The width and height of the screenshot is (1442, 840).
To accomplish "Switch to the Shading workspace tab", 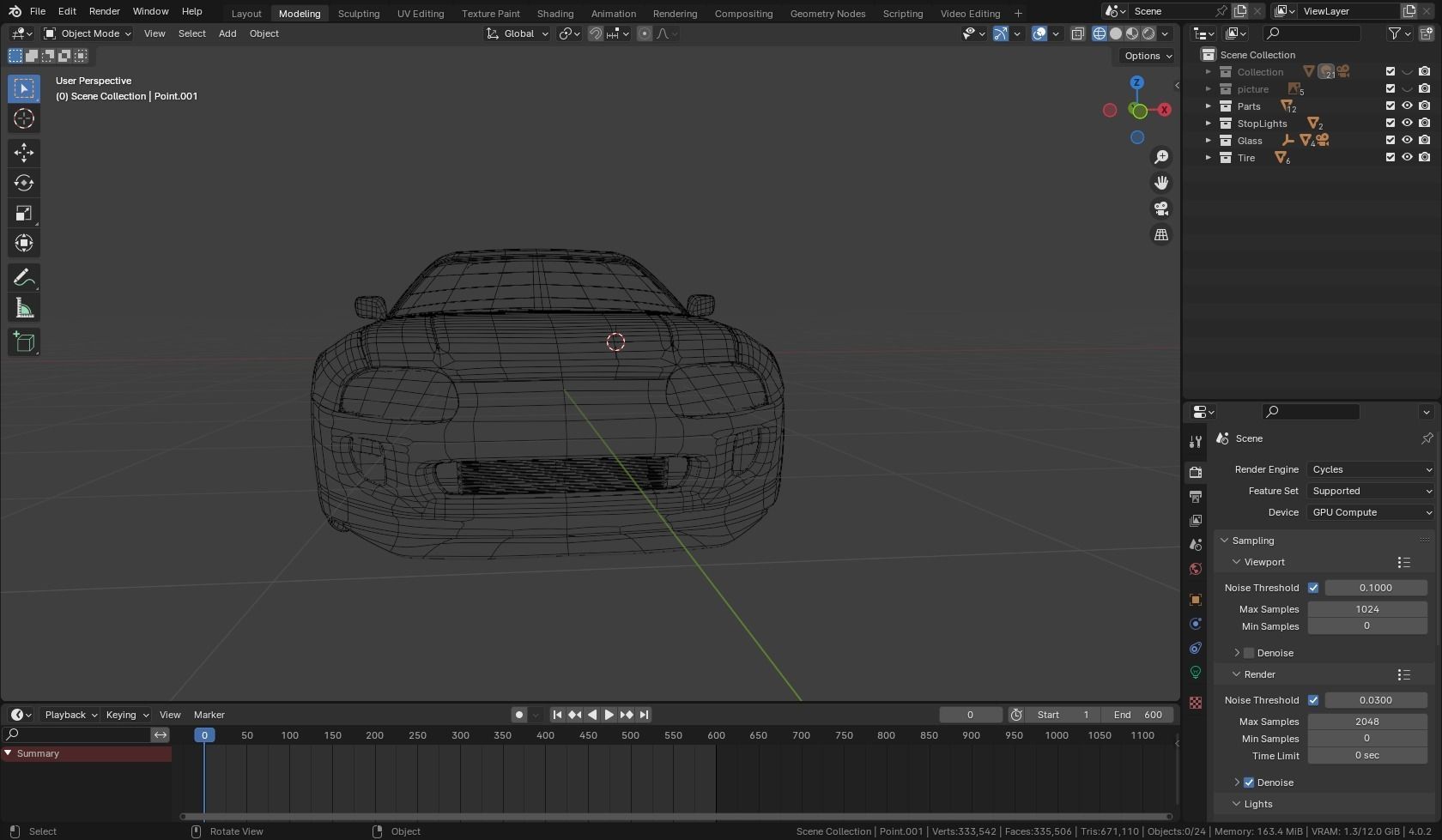I will (555, 14).
